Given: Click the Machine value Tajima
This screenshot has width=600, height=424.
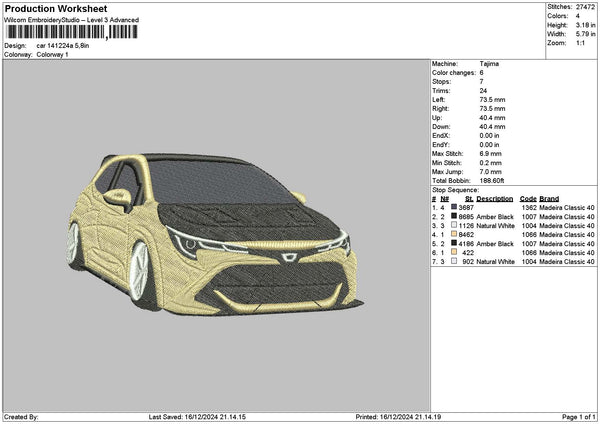Looking at the screenshot, I should (x=489, y=64).
